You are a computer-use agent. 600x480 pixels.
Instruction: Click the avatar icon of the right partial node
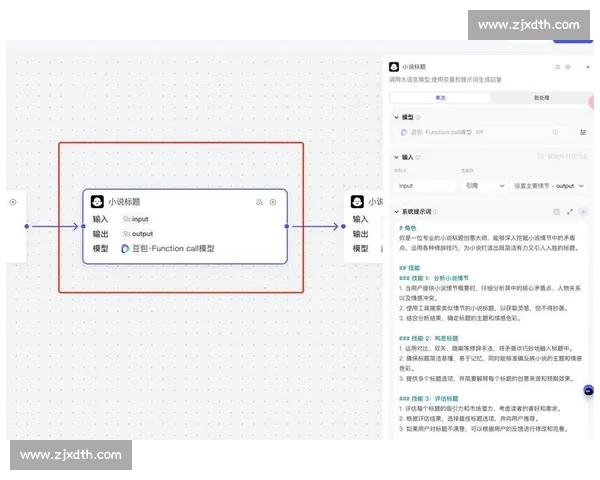coord(357,202)
